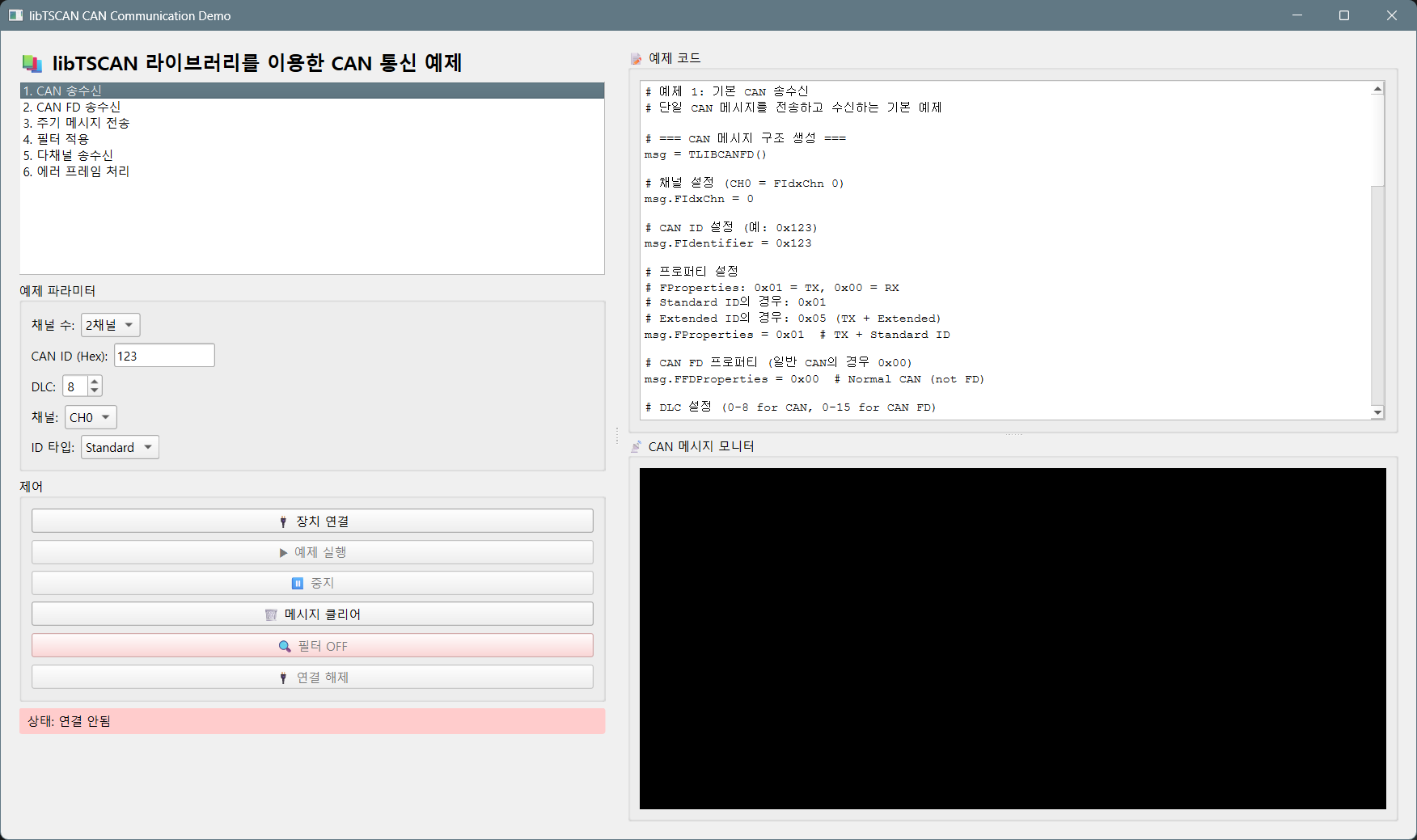The image size is (1417, 840).
Task: Select example 5. 다채널 송수신
Action: pos(312,155)
